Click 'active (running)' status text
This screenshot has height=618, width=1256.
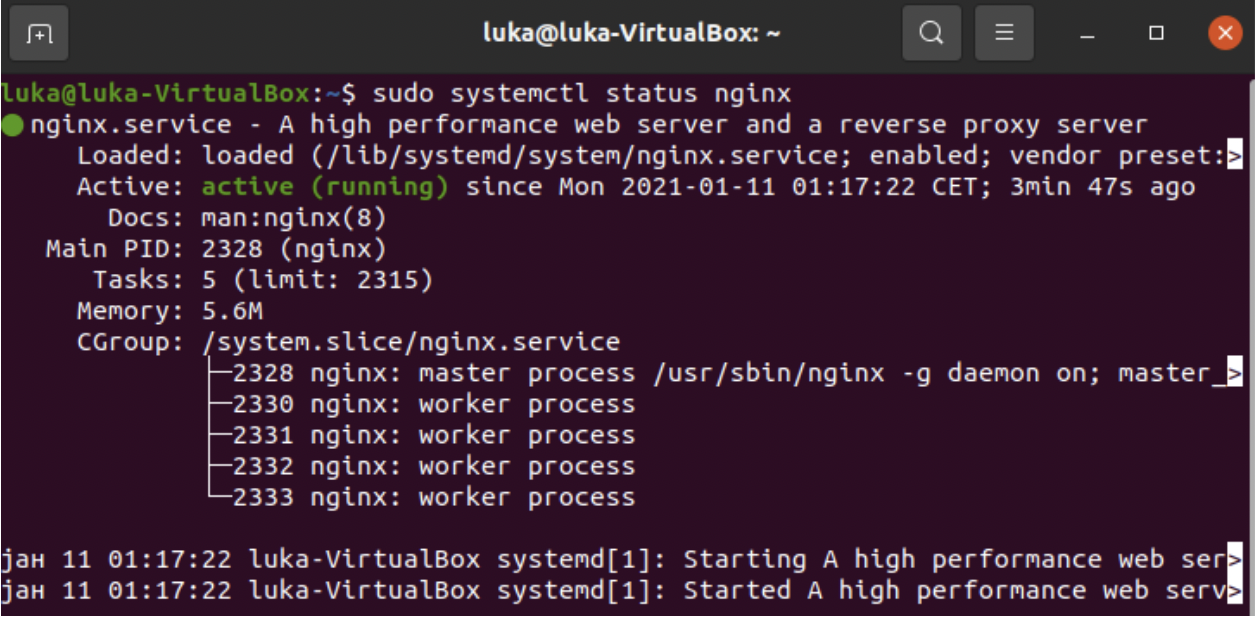[326, 187]
